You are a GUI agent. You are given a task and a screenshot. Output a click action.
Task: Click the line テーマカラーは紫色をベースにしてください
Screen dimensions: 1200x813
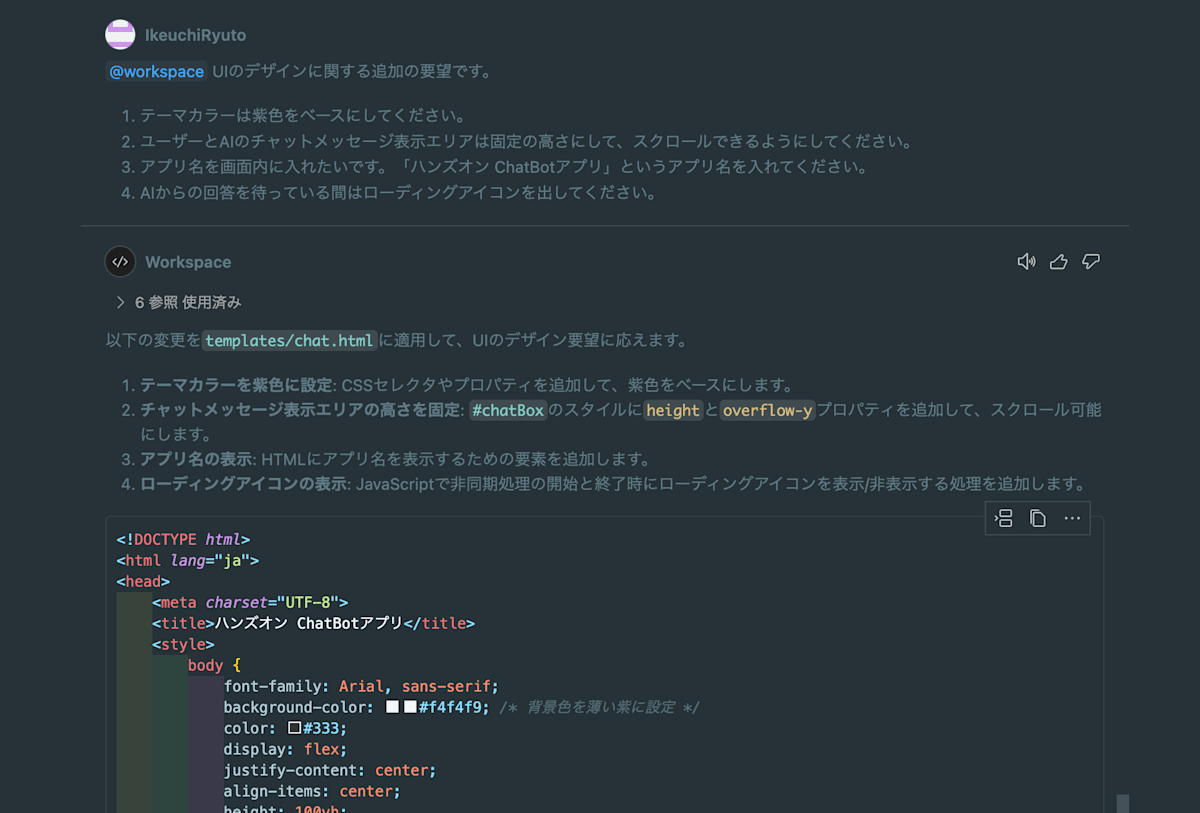point(303,116)
